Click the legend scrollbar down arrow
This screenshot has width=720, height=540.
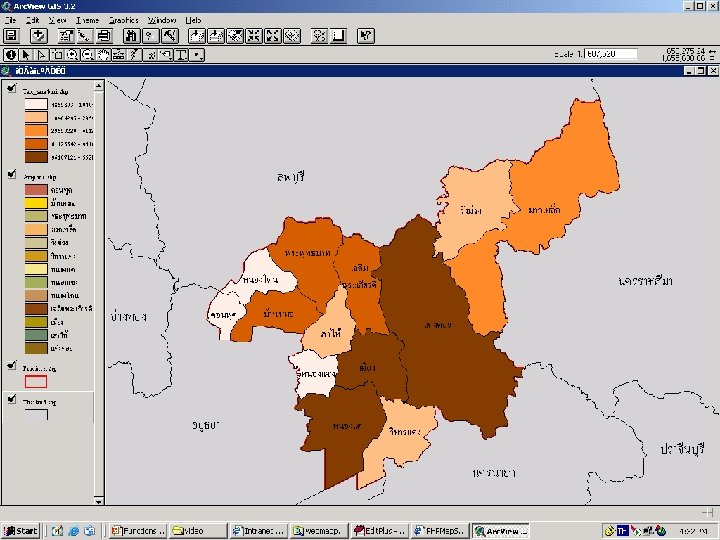99,501
